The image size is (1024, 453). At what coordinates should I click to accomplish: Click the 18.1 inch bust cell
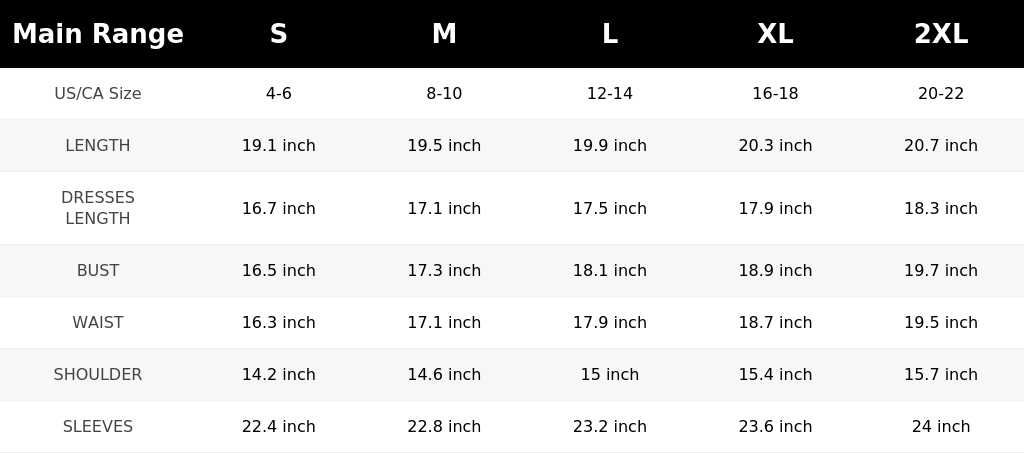click(610, 270)
